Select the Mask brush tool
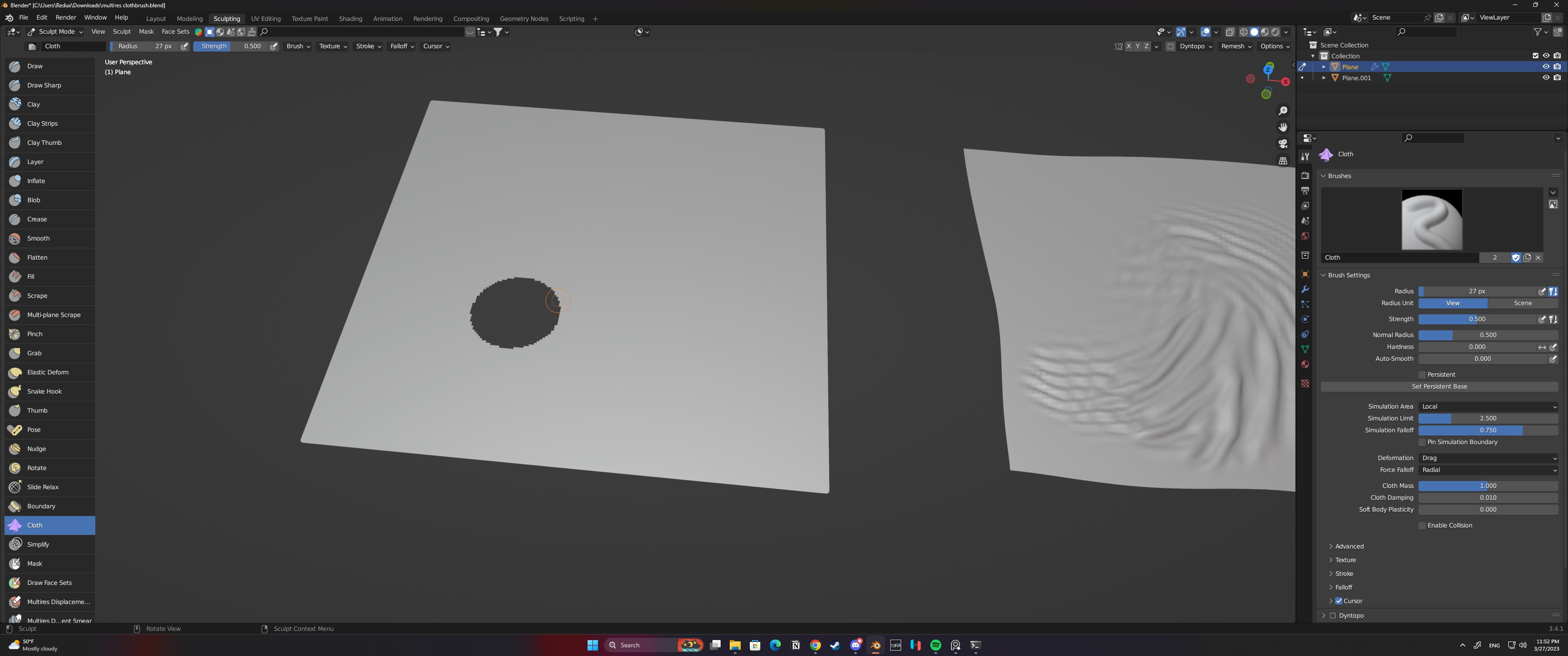Screen dimensions: 1568x656 (x=50, y=564)
